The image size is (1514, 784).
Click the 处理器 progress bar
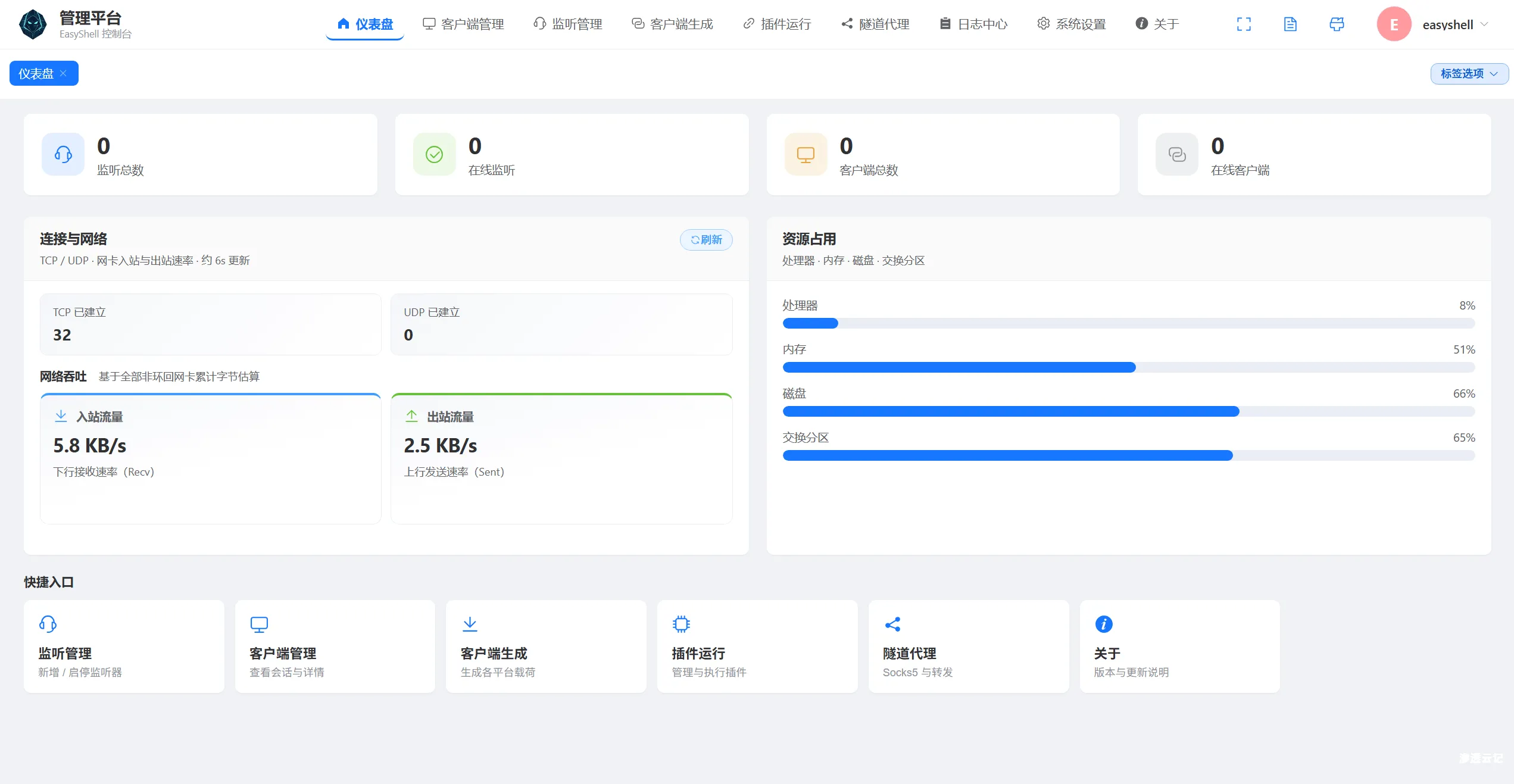[1129, 323]
